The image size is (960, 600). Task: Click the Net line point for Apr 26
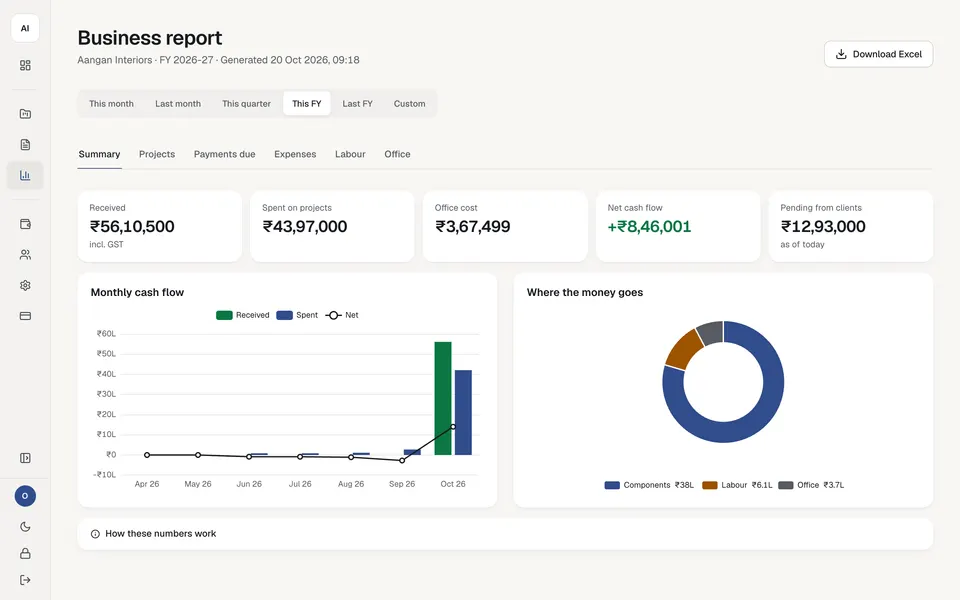tap(147, 455)
